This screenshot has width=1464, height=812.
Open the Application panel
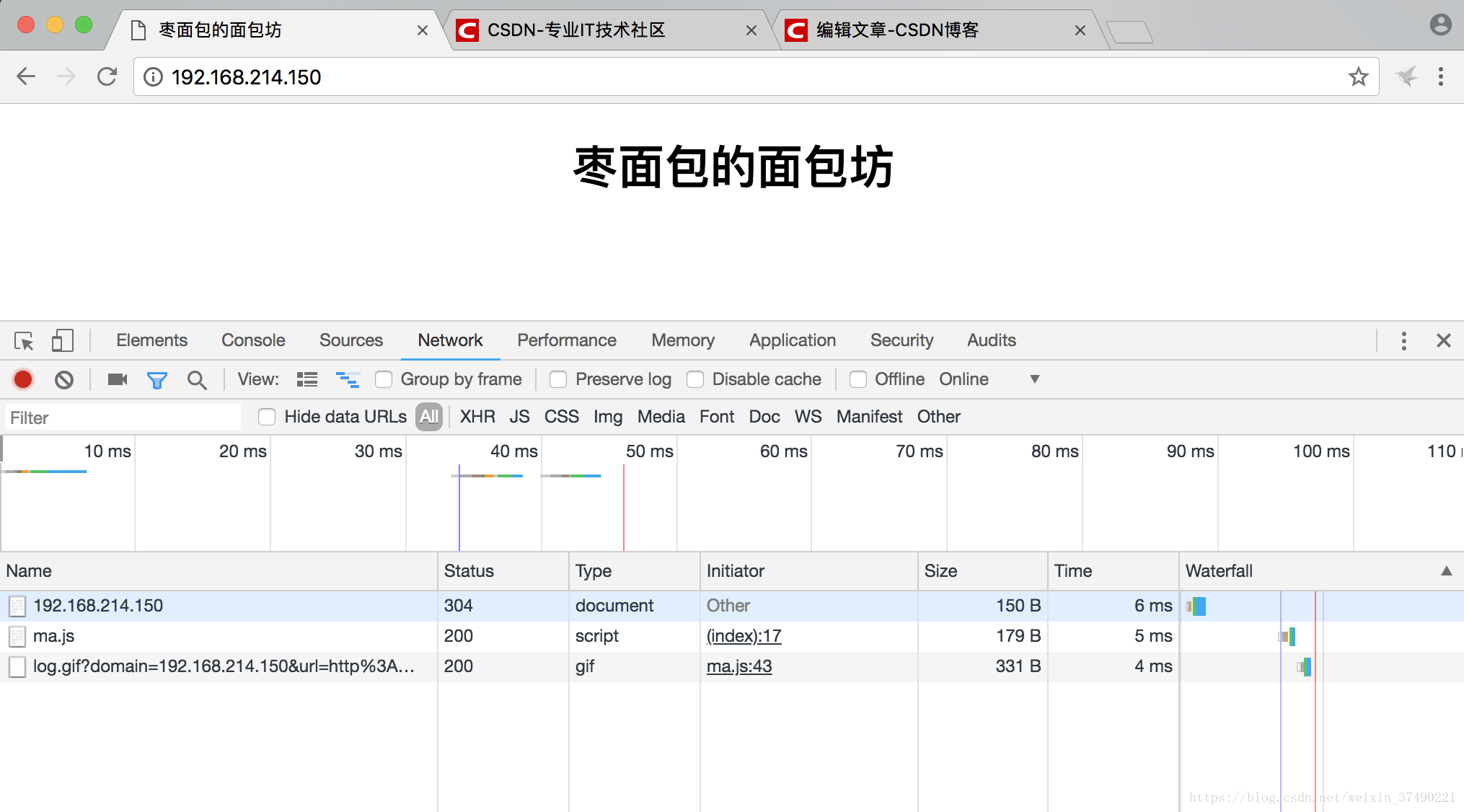point(793,340)
